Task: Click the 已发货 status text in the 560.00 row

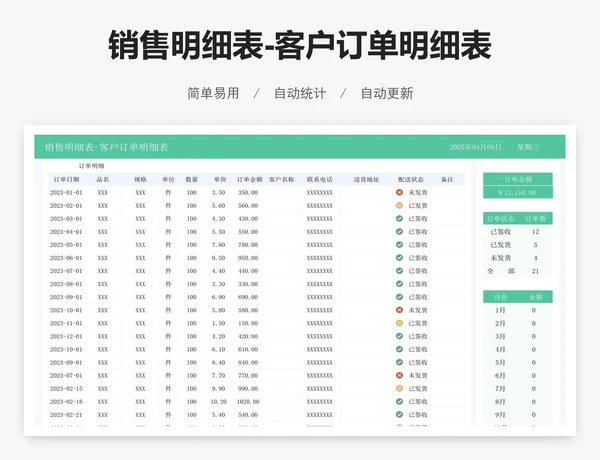Action: [418, 206]
